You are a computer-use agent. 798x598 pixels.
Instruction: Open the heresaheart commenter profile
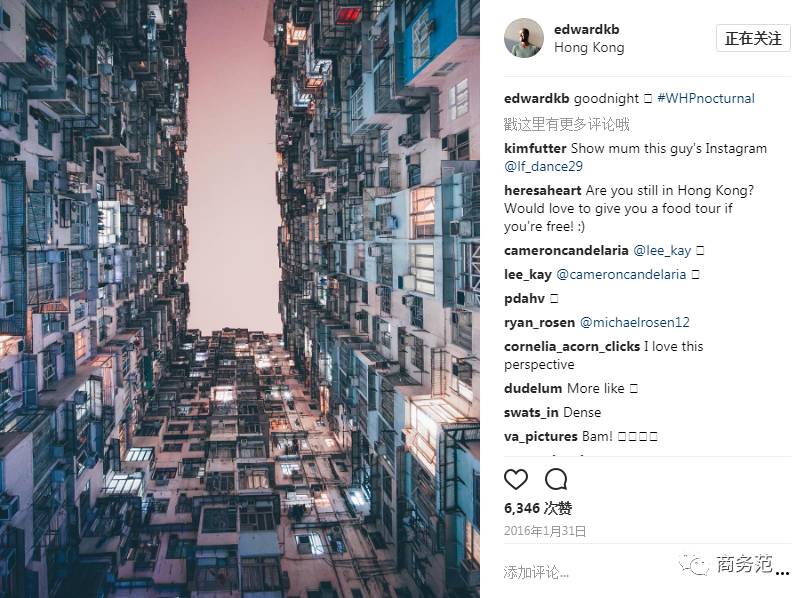pos(543,190)
